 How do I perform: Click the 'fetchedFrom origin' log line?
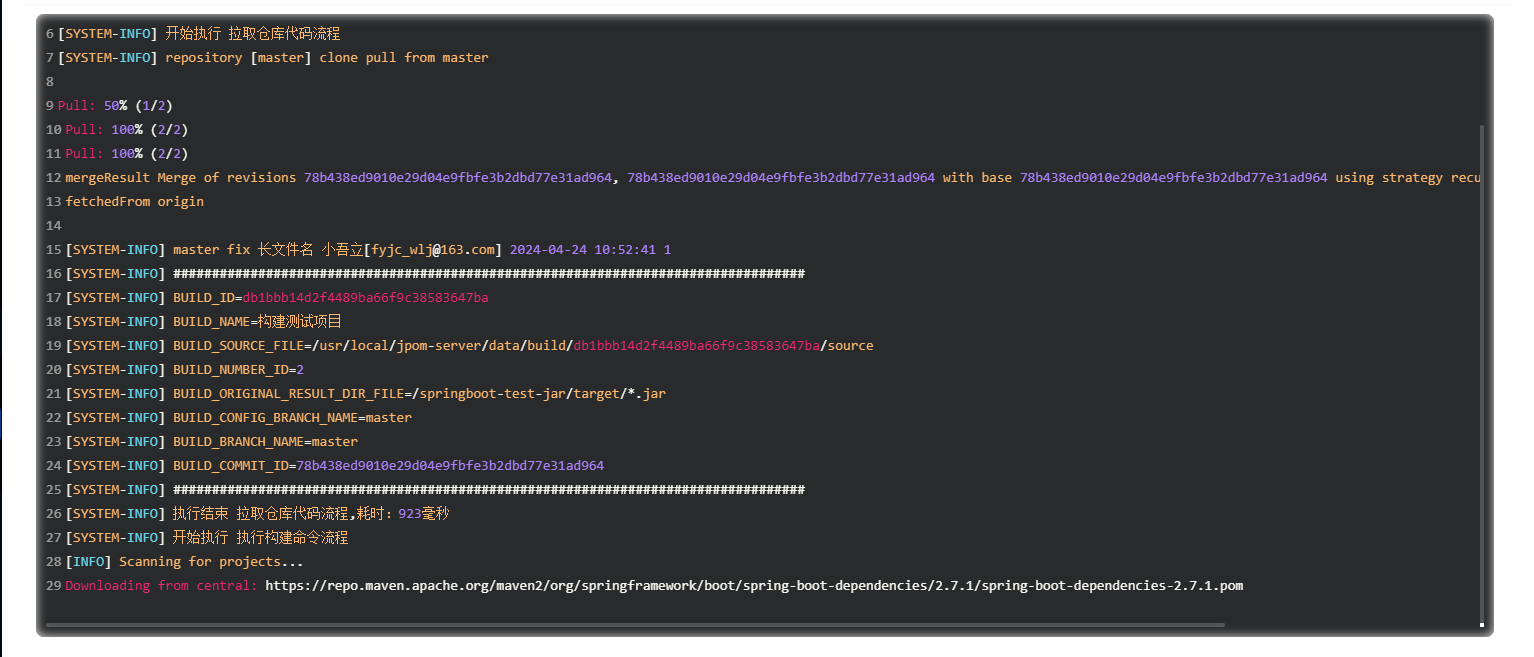(134, 202)
